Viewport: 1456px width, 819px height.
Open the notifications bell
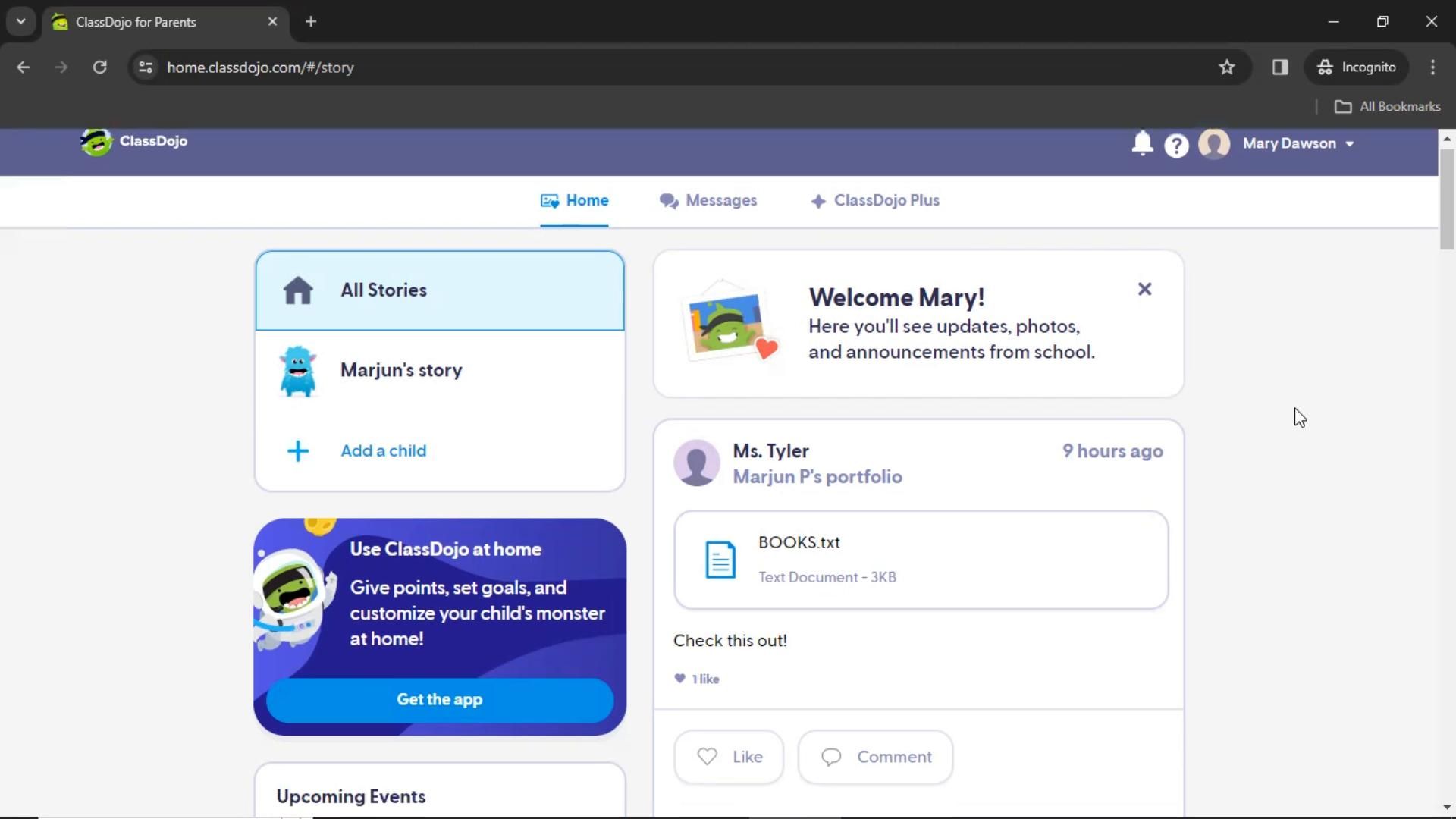1142,143
